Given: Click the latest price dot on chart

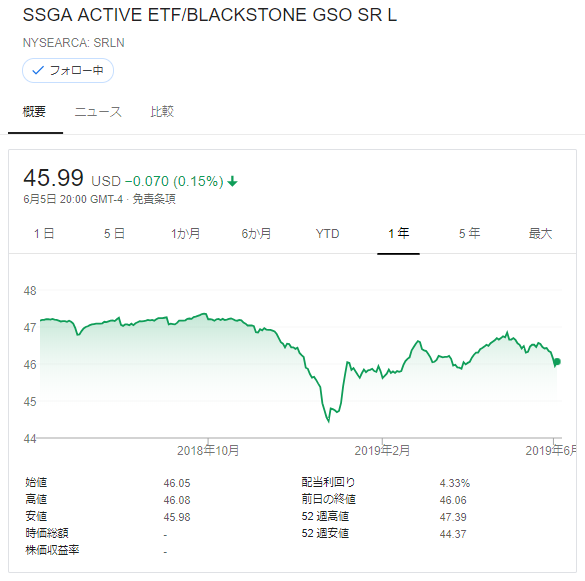Looking at the screenshot, I should (x=557, y=362).
